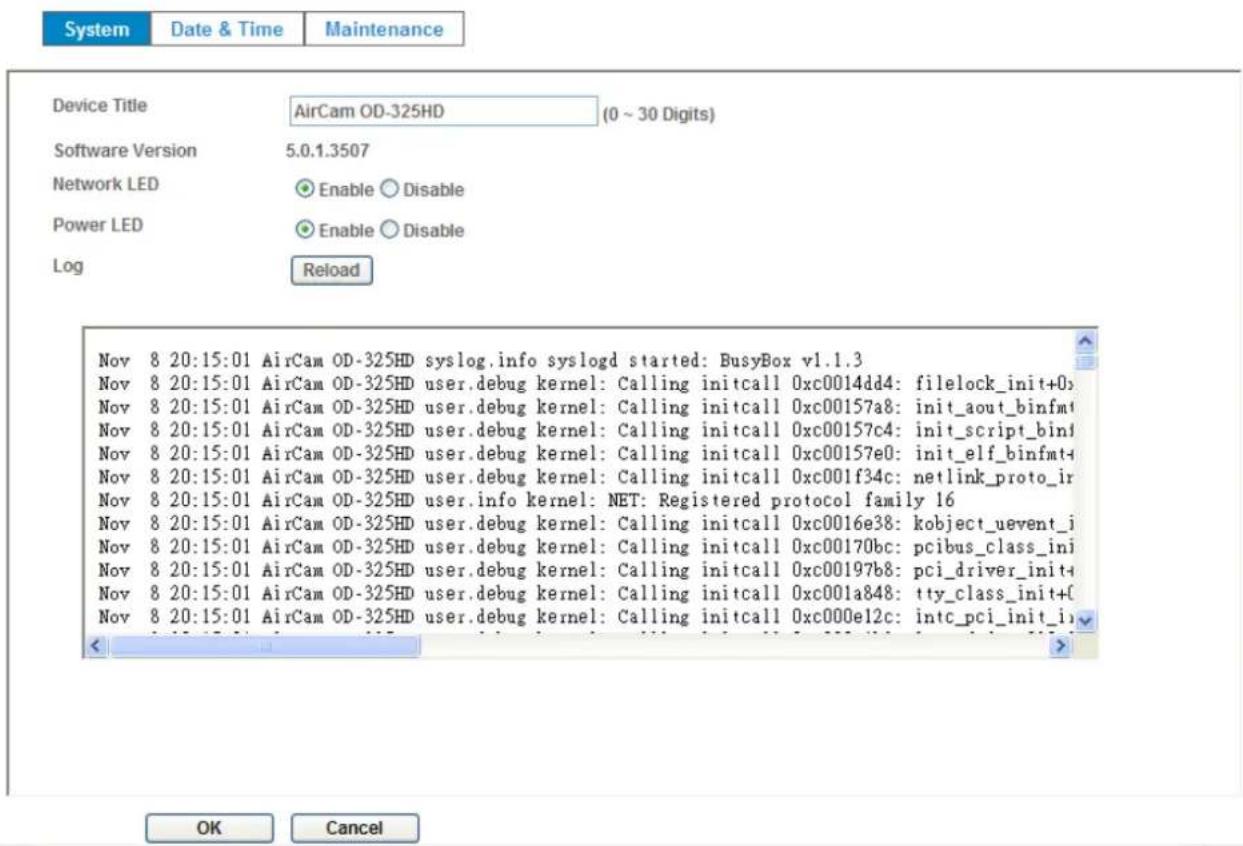Screen dimensions: 1243x846
Task: Confirm settings with the OK button
Action: [x=209, y=828]
